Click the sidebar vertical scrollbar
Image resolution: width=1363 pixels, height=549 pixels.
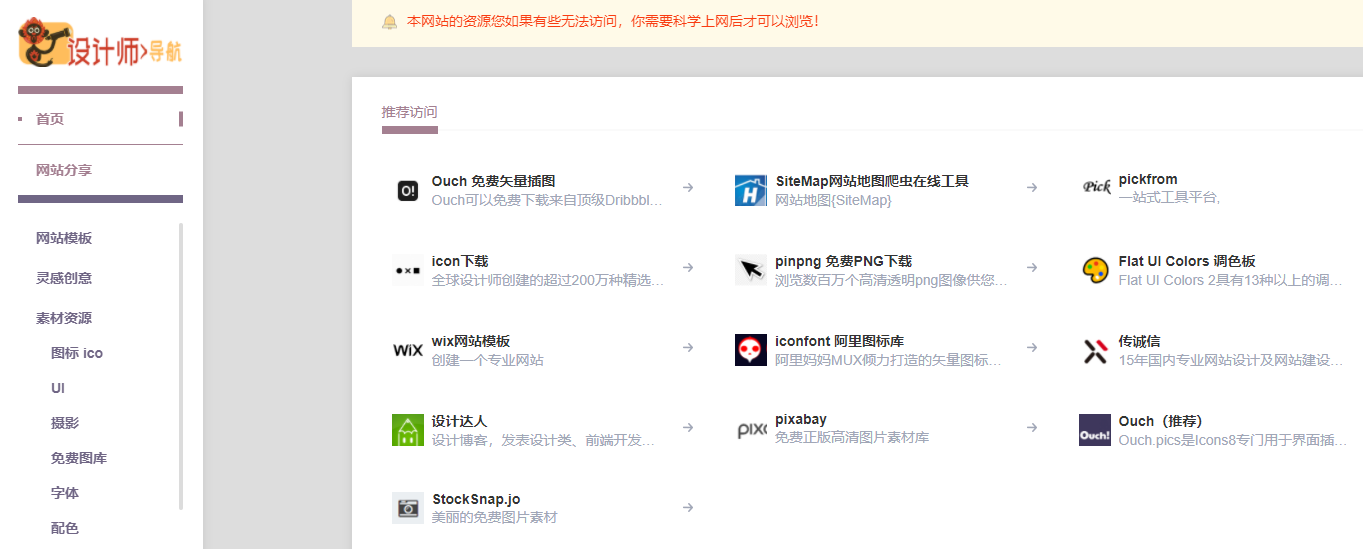[181, 365]
